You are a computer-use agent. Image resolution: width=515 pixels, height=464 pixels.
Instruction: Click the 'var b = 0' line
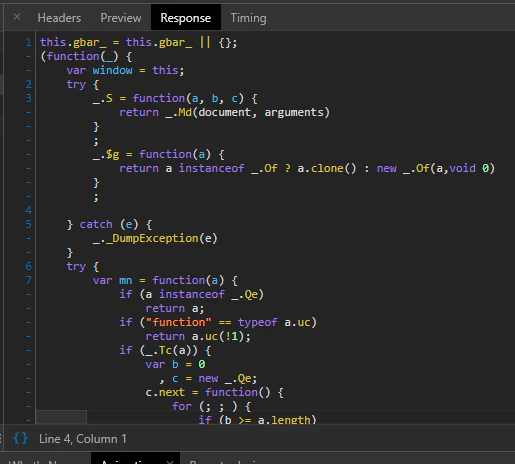pos(175,364)
